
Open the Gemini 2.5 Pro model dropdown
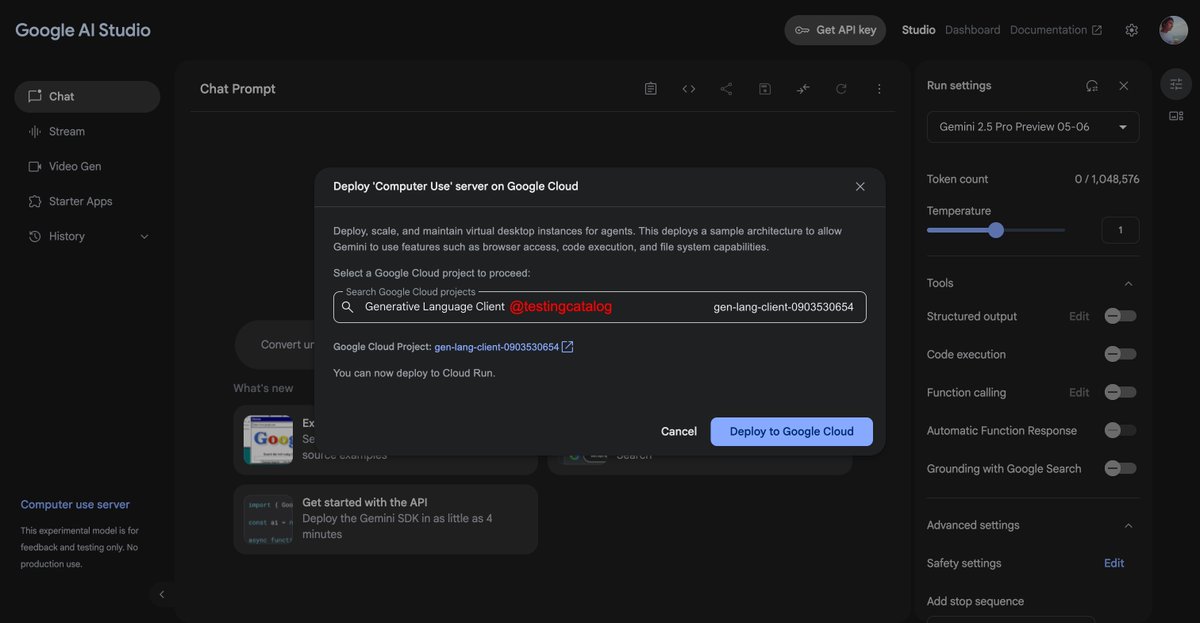(1032, 127)
